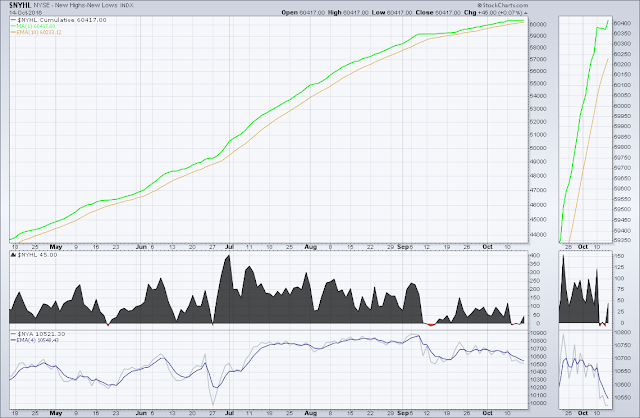640x418 pixels.
Task: Click the 10900 label on the $NYA axis
Action: point(538,334)
